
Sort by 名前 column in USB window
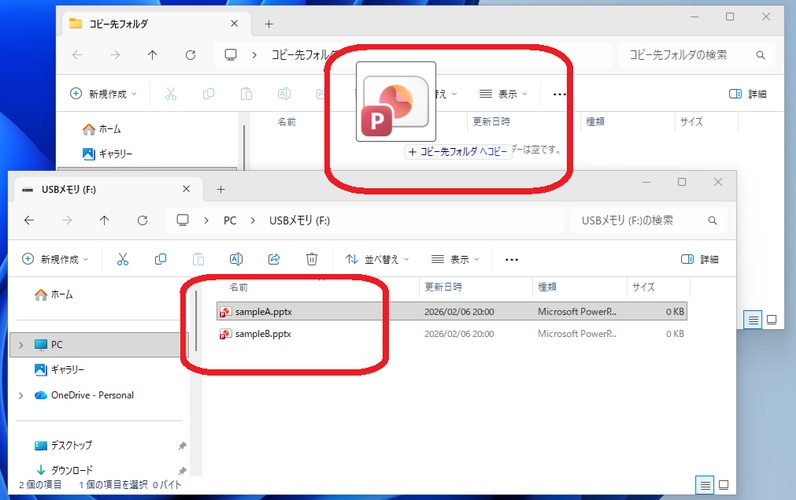tap(239, 287)
